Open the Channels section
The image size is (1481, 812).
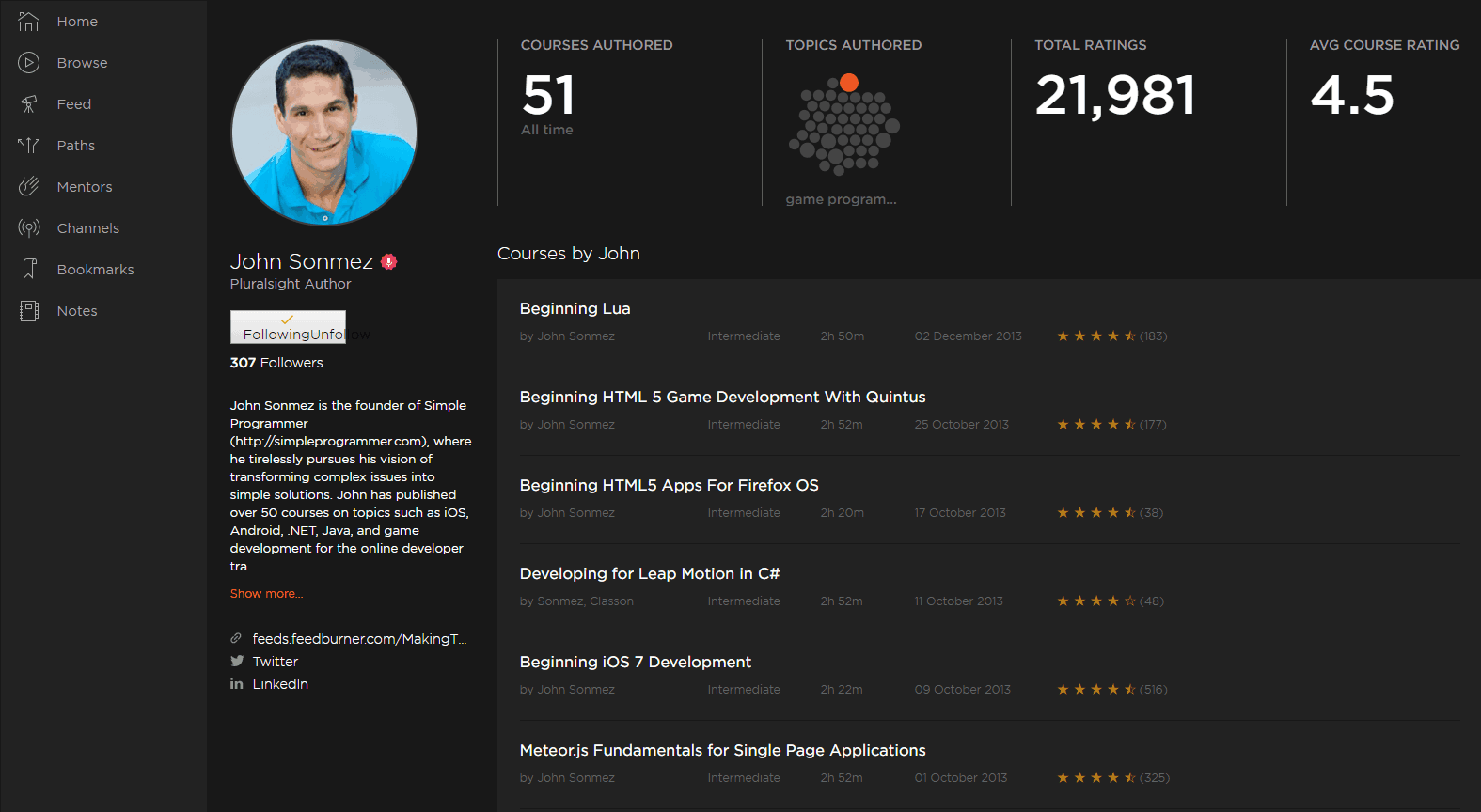87,228
